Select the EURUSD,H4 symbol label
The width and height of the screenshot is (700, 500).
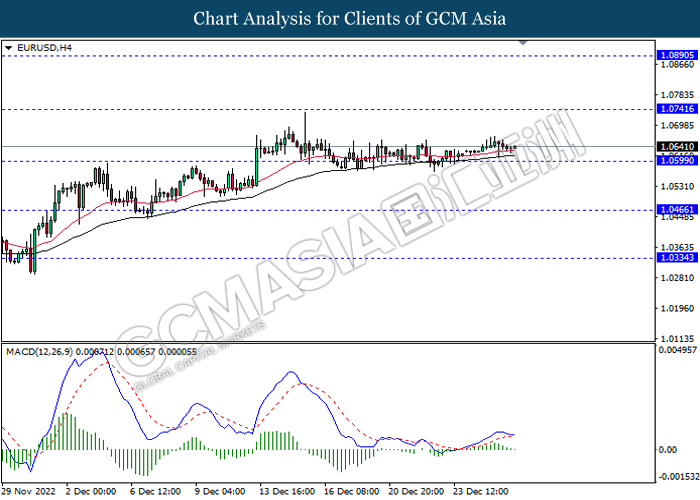point(44,47)
